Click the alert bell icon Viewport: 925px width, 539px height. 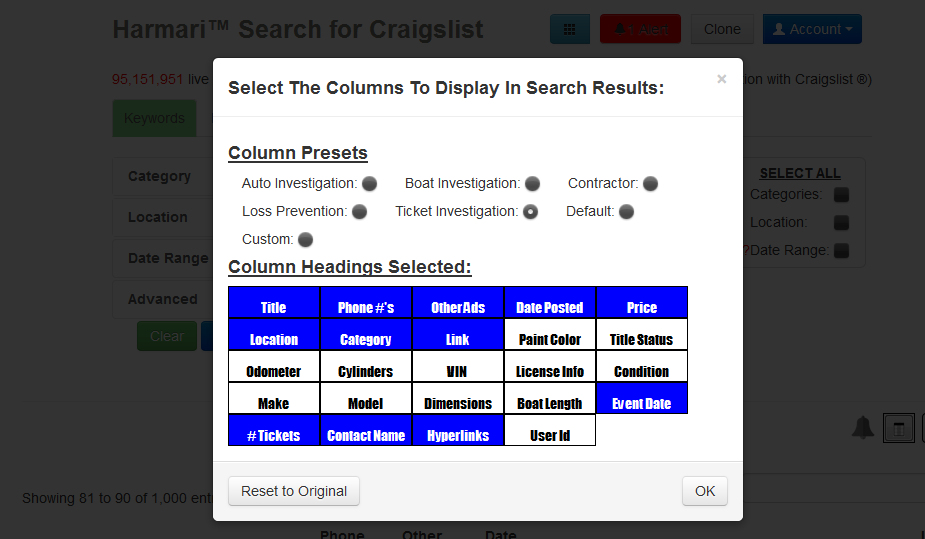[x=863, y=428]
